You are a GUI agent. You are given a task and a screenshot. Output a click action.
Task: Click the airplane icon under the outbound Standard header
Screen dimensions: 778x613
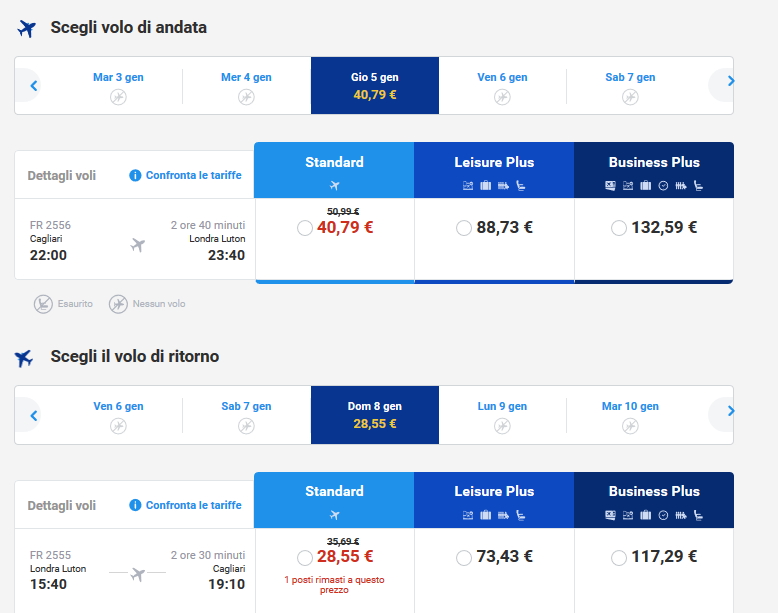[x=334, y=185]
